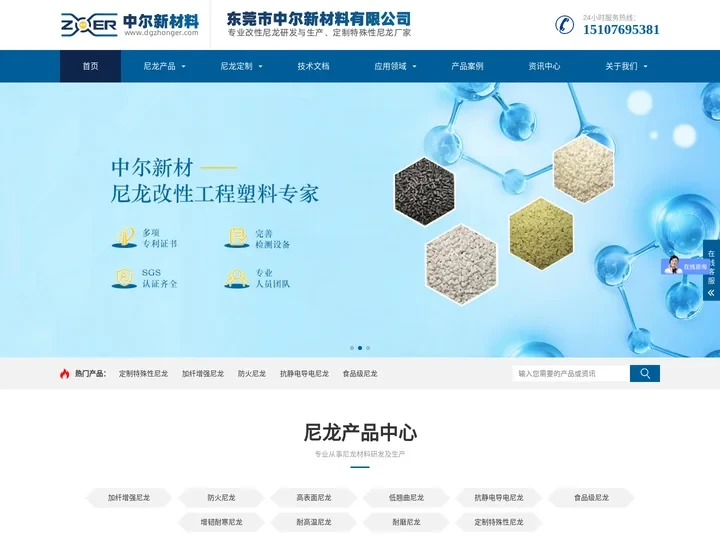Expand the 应用领域 dropdown arrow
The height and width of the screenshot is (540, 720).
click(414, 67)
